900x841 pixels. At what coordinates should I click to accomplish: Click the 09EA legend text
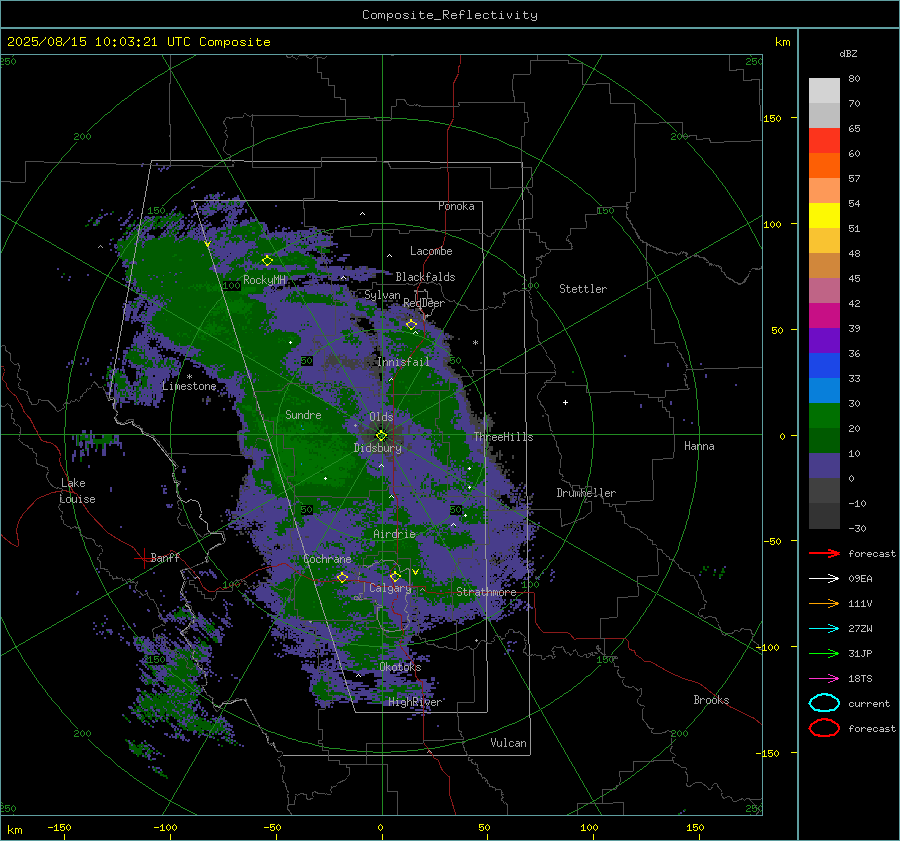pos(860,578)
